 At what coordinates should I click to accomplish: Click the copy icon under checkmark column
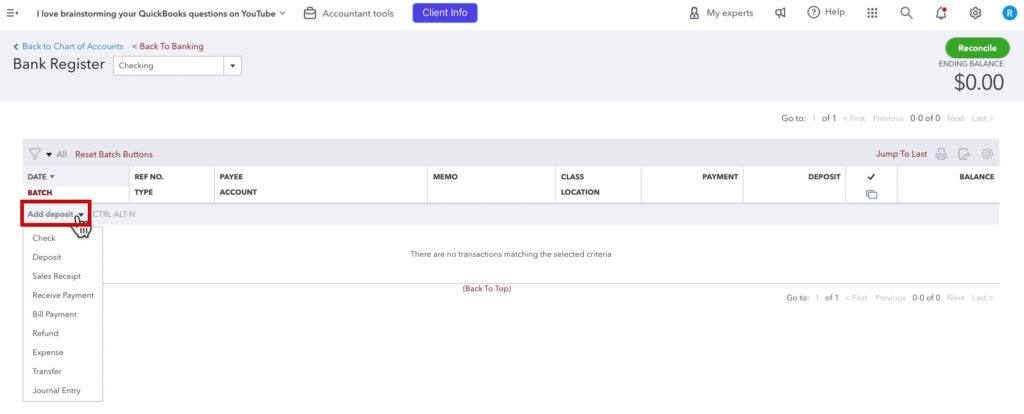871,194
